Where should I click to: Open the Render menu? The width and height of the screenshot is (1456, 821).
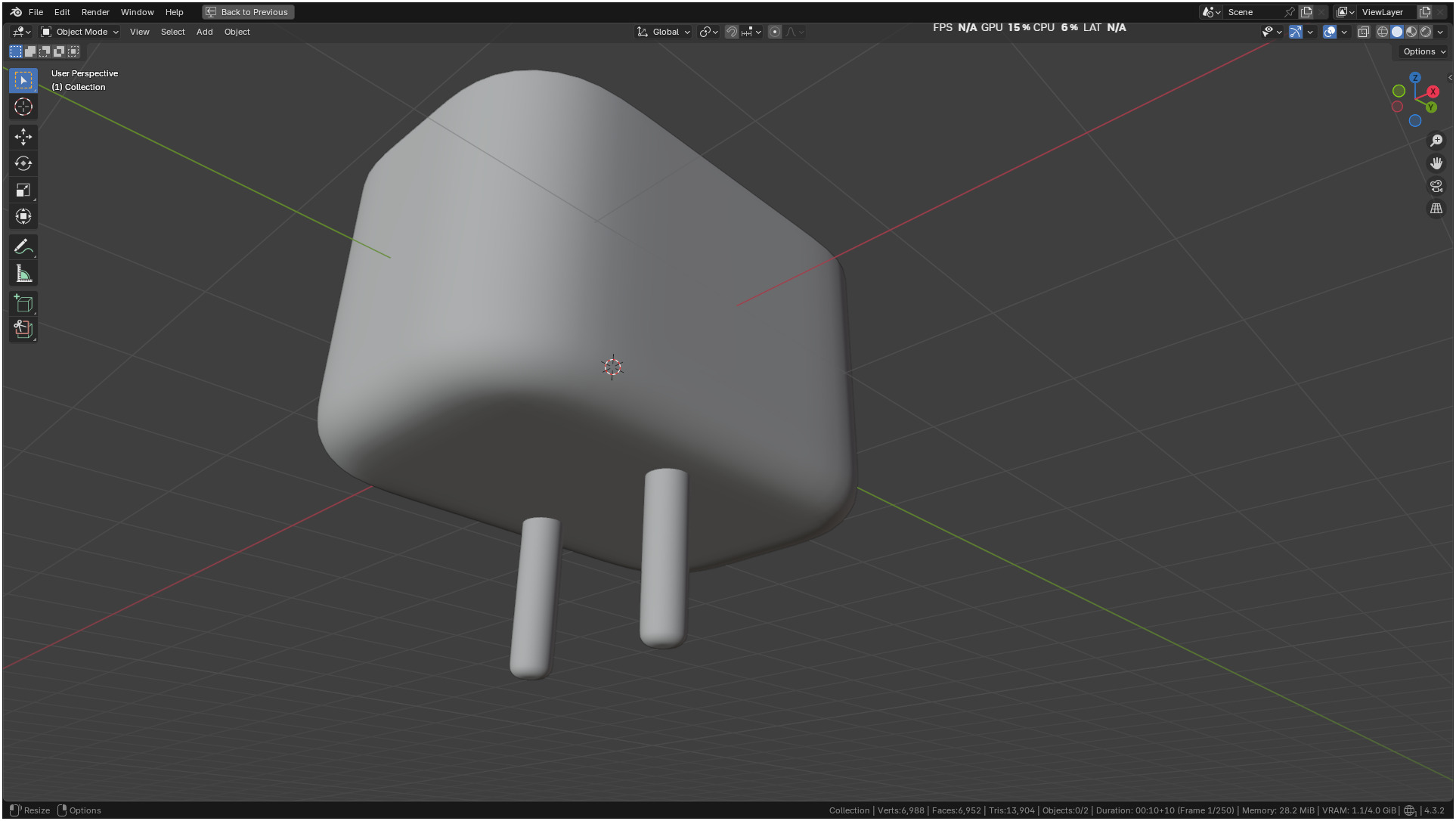pos(95,12)
